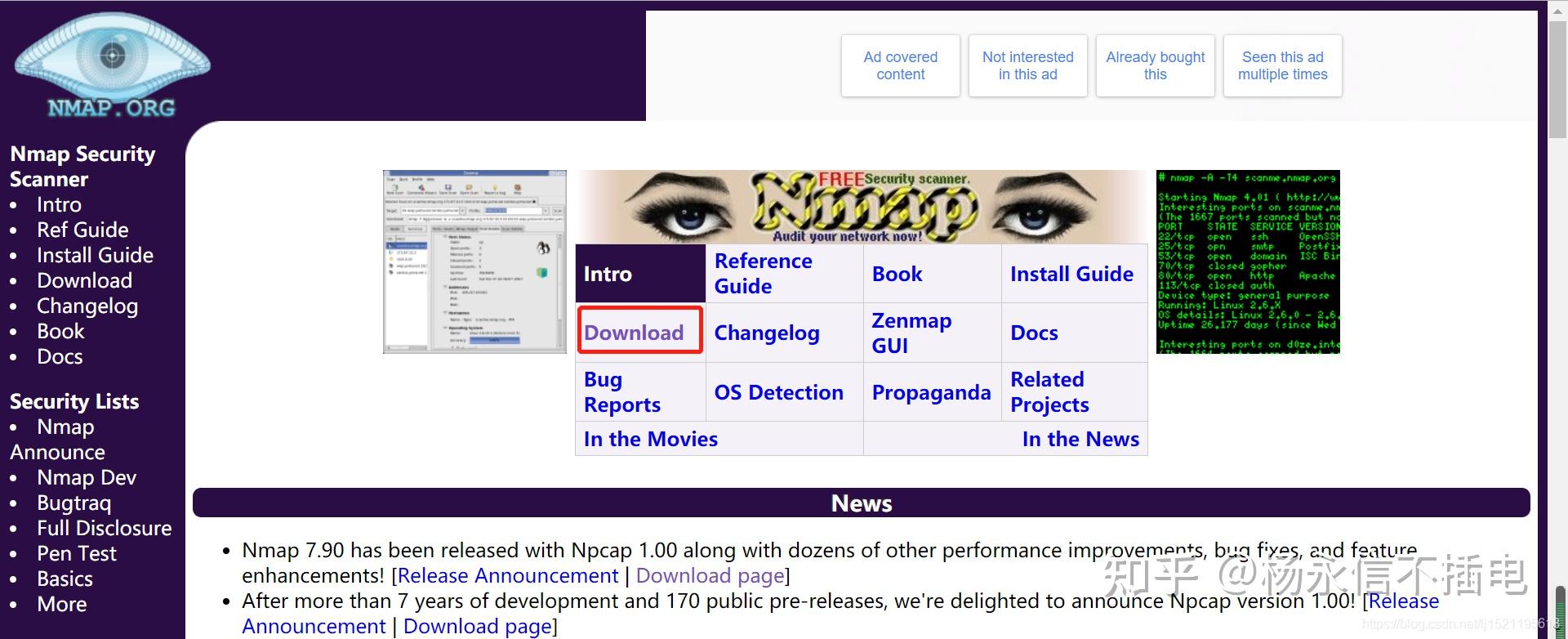Open 'In the Movies' page

tap(650, 439)
